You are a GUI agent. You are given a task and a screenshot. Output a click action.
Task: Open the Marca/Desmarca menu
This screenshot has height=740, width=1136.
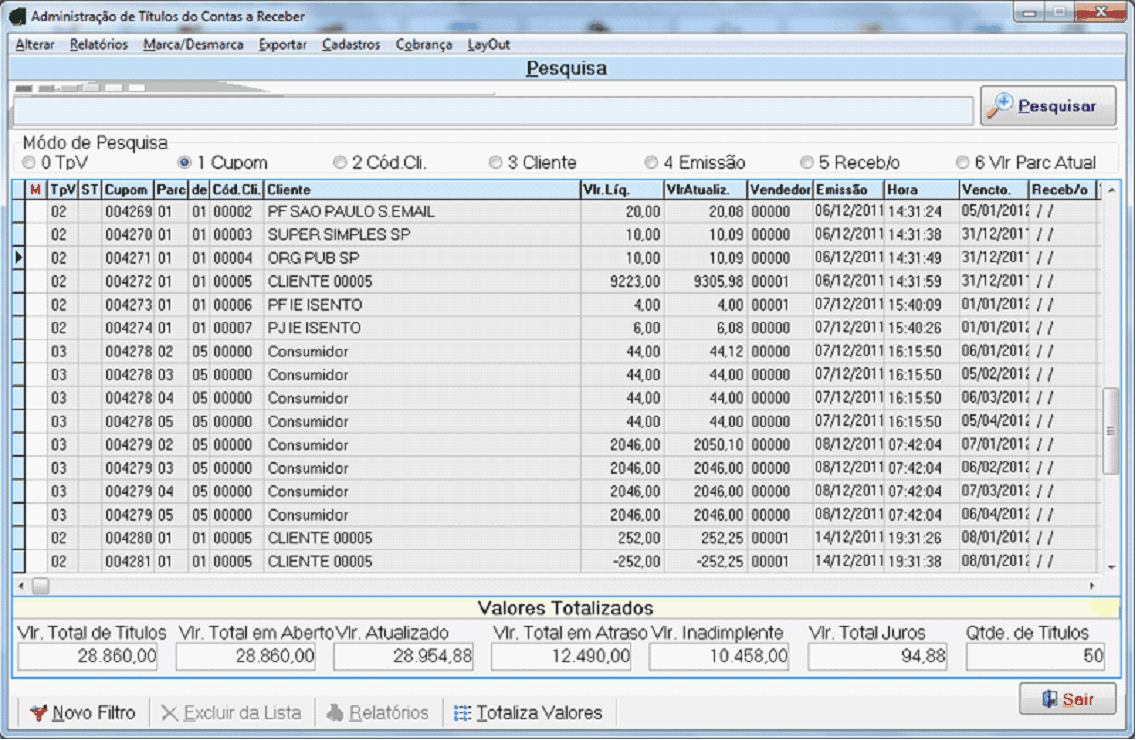click(193, 45)
